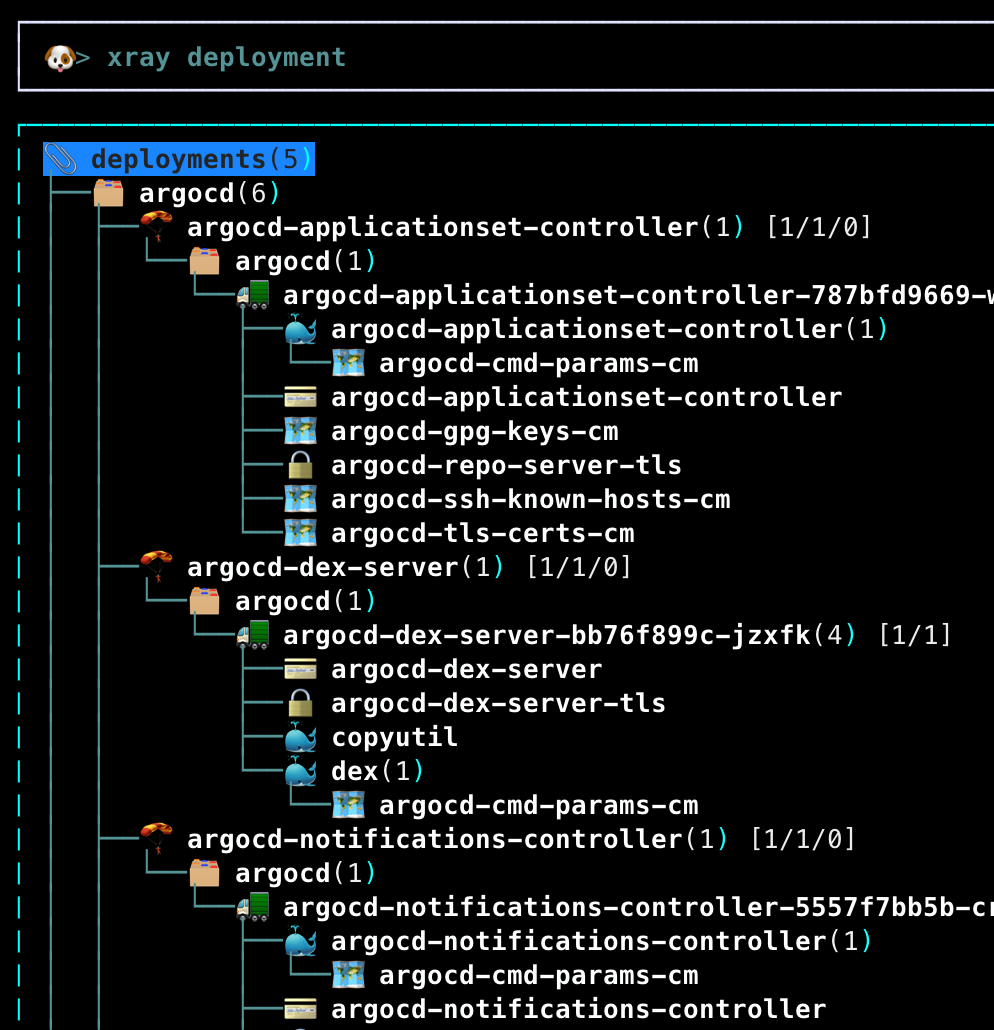Click parachute icon for argocd-dex-server deployment
The image size is (994, 1030).
[x=156, y=567]
